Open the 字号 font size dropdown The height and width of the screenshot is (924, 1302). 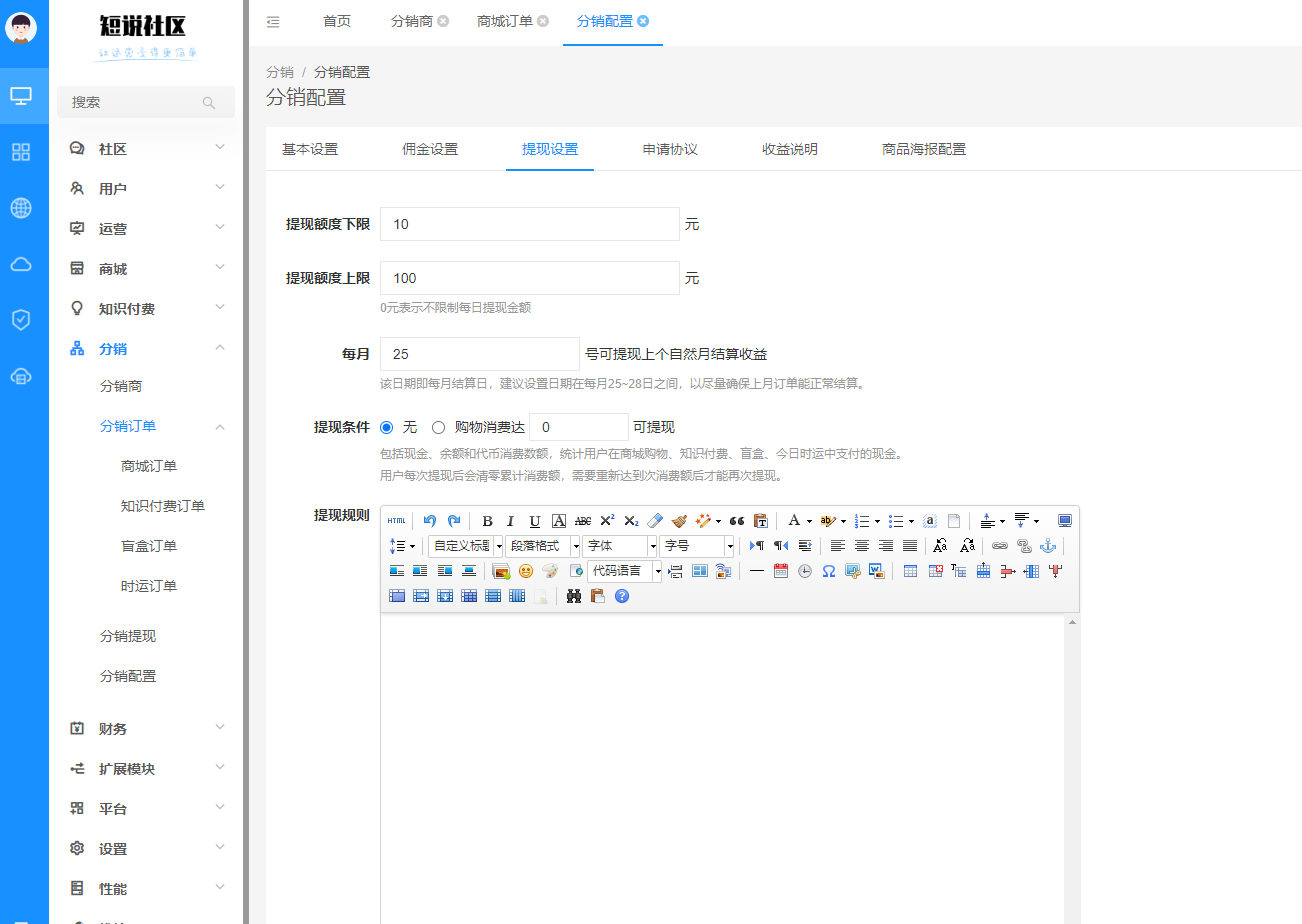696,546
